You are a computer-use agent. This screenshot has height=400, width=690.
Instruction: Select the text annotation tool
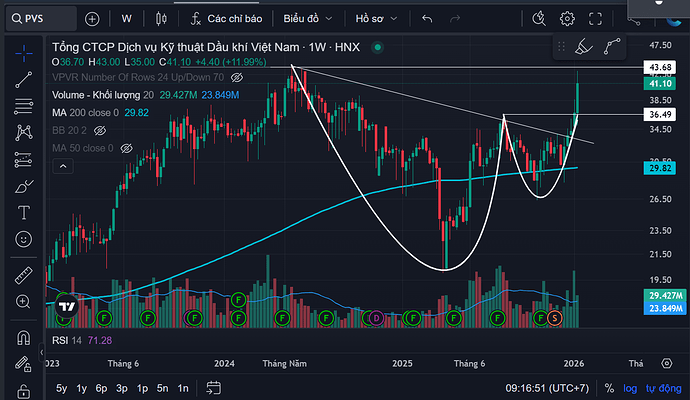[24, 213]
